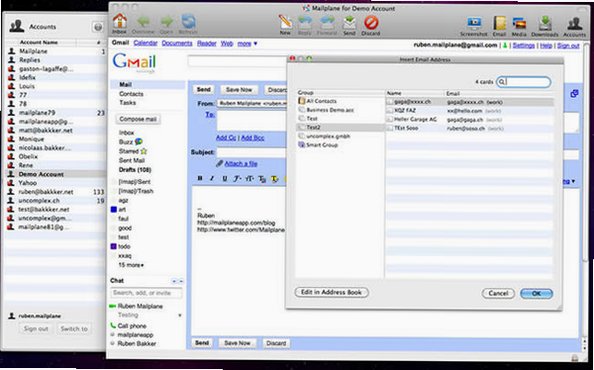Click Switch to button in Accounts panel
Viewport: 594px width, 370px height.
pos(74,329)
